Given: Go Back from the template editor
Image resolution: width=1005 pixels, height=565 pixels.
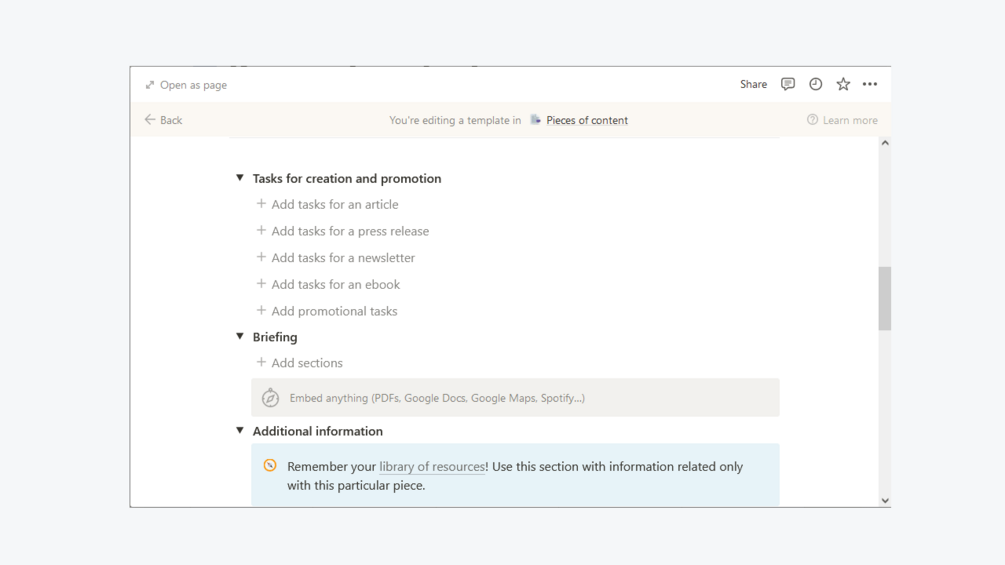Looking at the screenshot, I should (163, 120).
